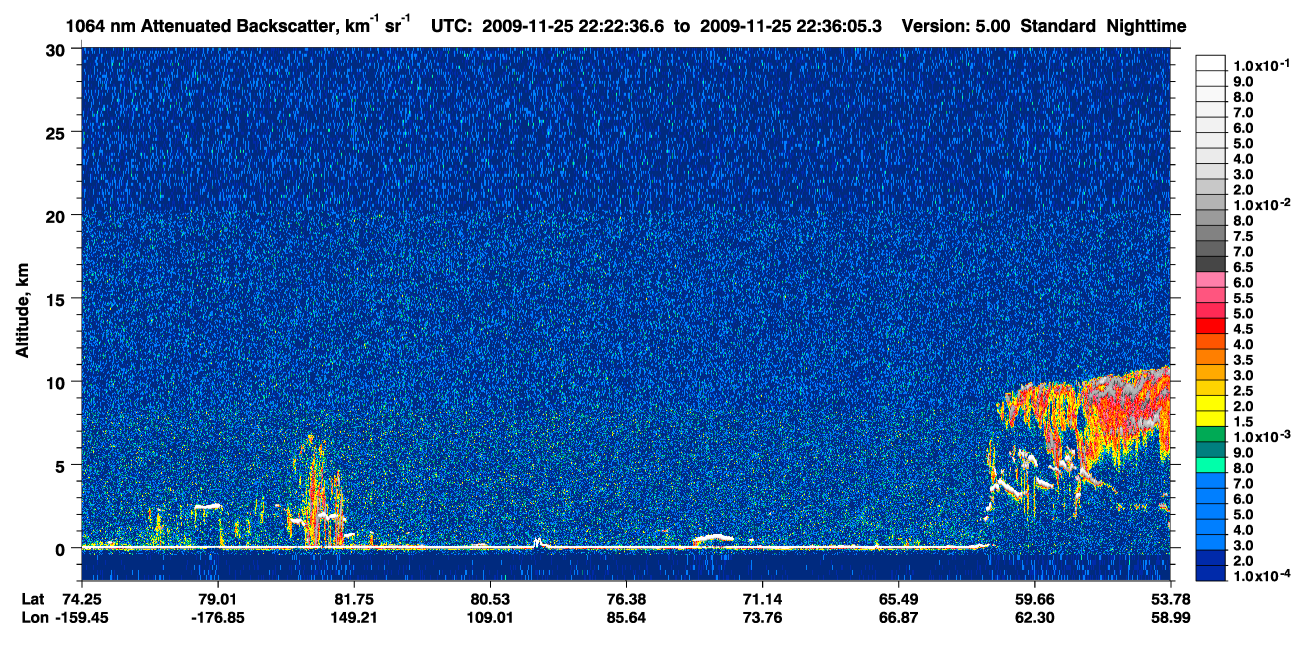Click latitude value 53.78

click(x=1170, y=599)
